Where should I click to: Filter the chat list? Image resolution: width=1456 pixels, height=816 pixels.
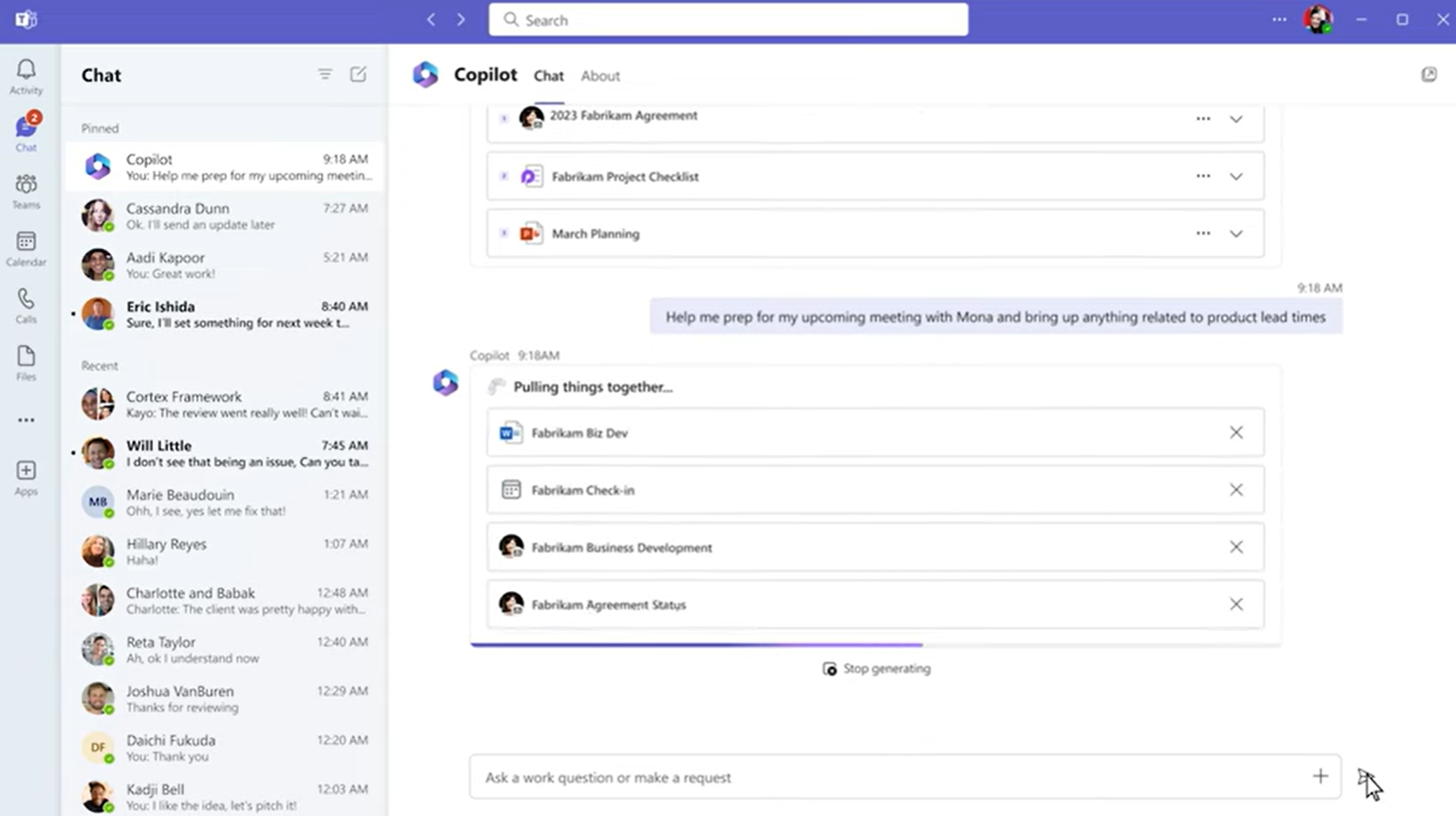click(325, 74)
